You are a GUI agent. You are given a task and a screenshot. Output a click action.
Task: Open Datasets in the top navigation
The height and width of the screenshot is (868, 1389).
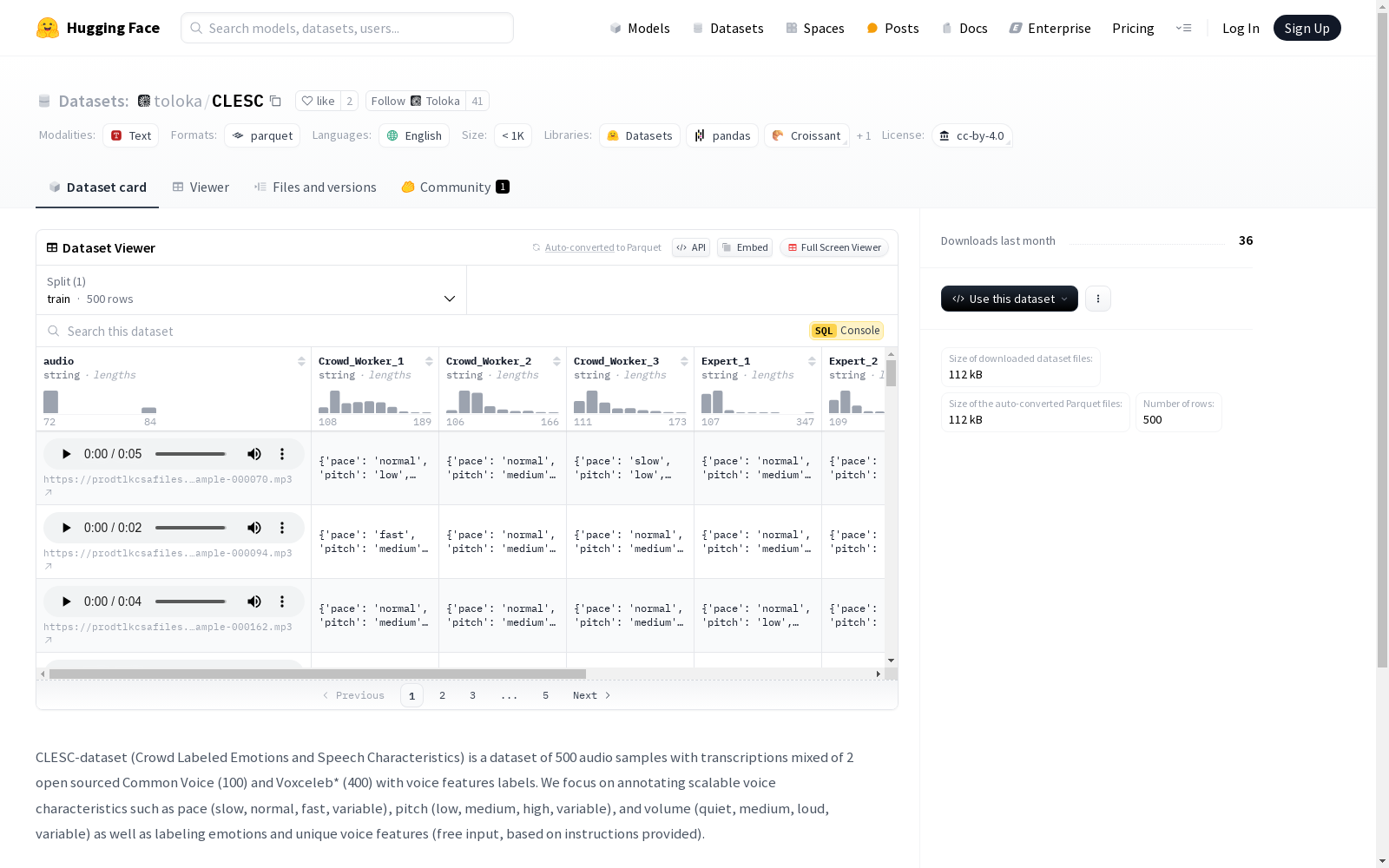click(x=727, y=28)
